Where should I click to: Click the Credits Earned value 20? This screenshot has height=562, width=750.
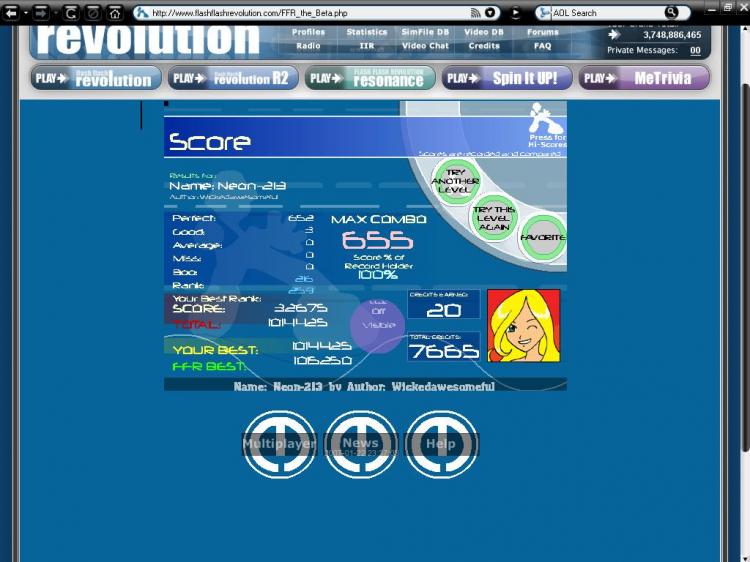pos(443,310)
